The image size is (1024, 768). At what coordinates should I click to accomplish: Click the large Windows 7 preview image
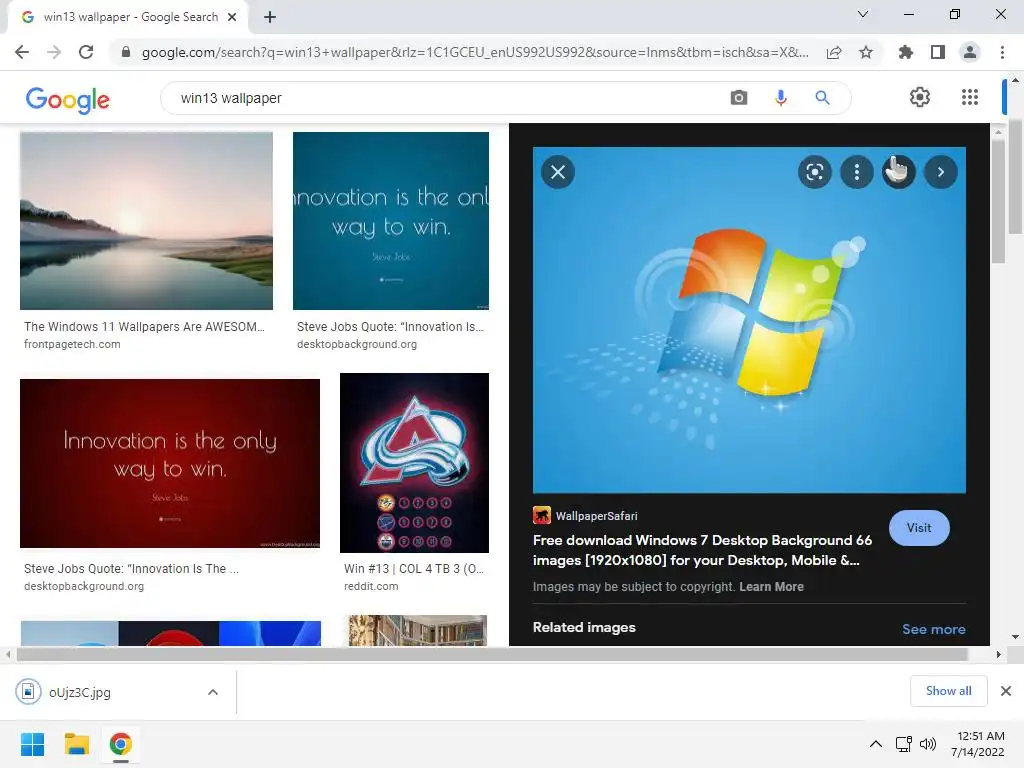pyautogui.click(x=749, y=320)
